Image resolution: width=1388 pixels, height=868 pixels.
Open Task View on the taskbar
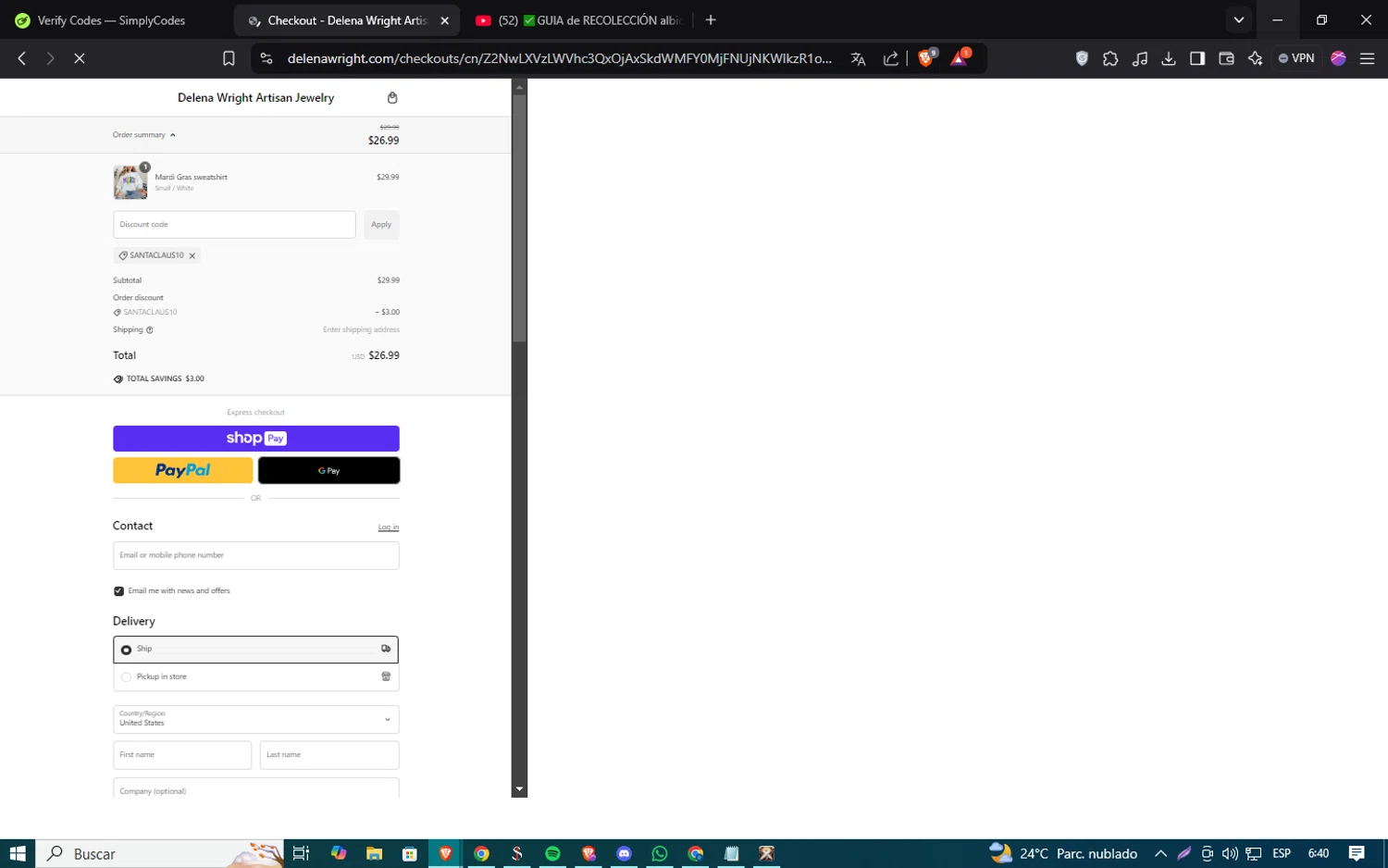tap(301, 853)
